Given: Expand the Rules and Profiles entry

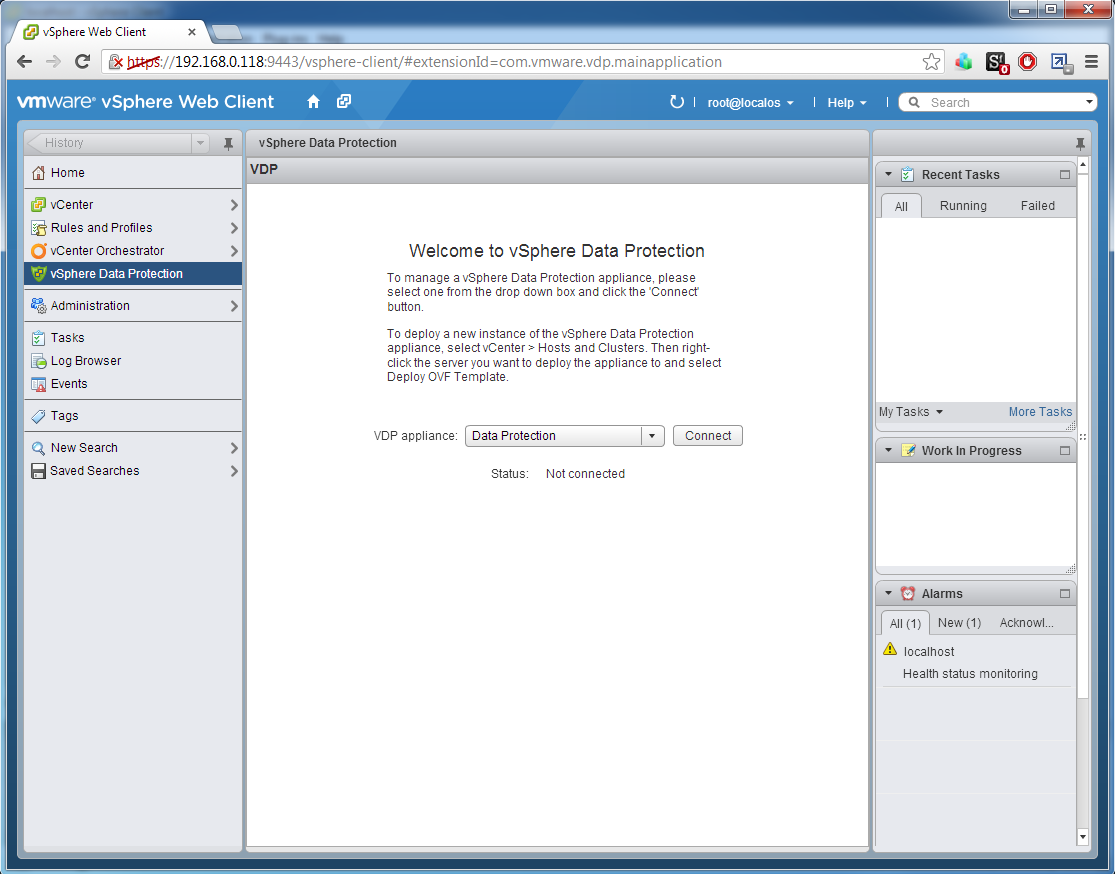Looking at the screenshot, I should click(234, 228).
